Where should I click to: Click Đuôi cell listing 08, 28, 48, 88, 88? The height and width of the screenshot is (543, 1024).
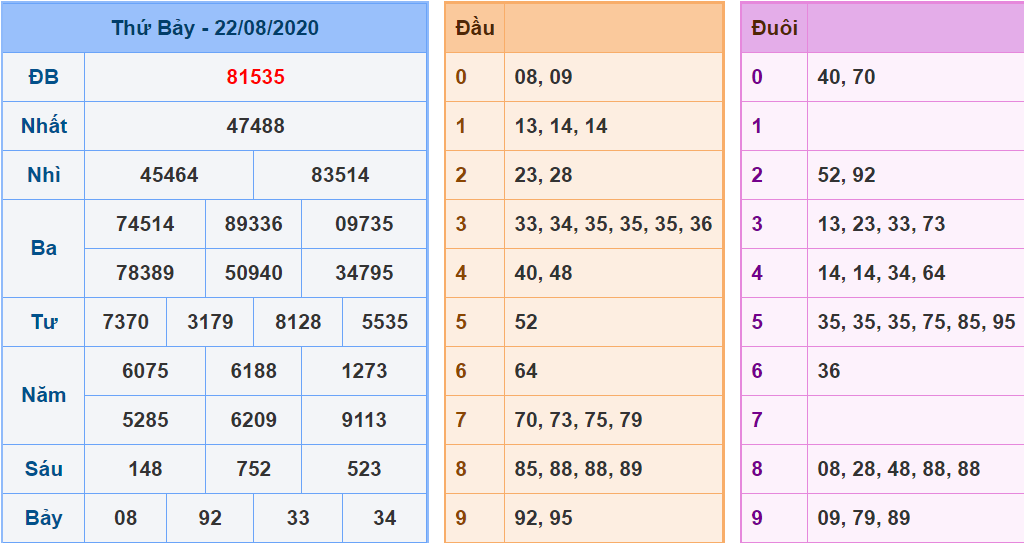tap(898, 469)
